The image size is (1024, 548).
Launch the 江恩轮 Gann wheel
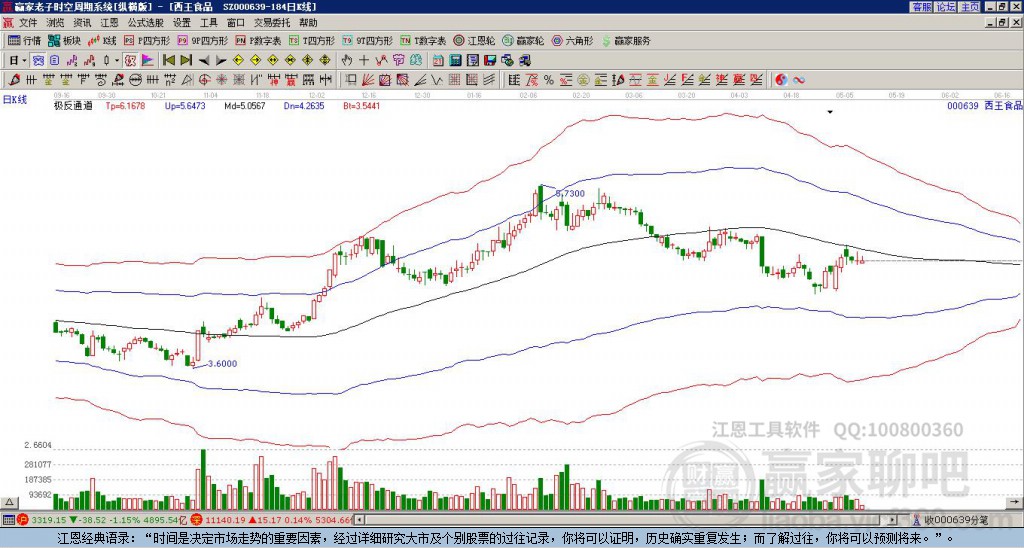[474, 40]
